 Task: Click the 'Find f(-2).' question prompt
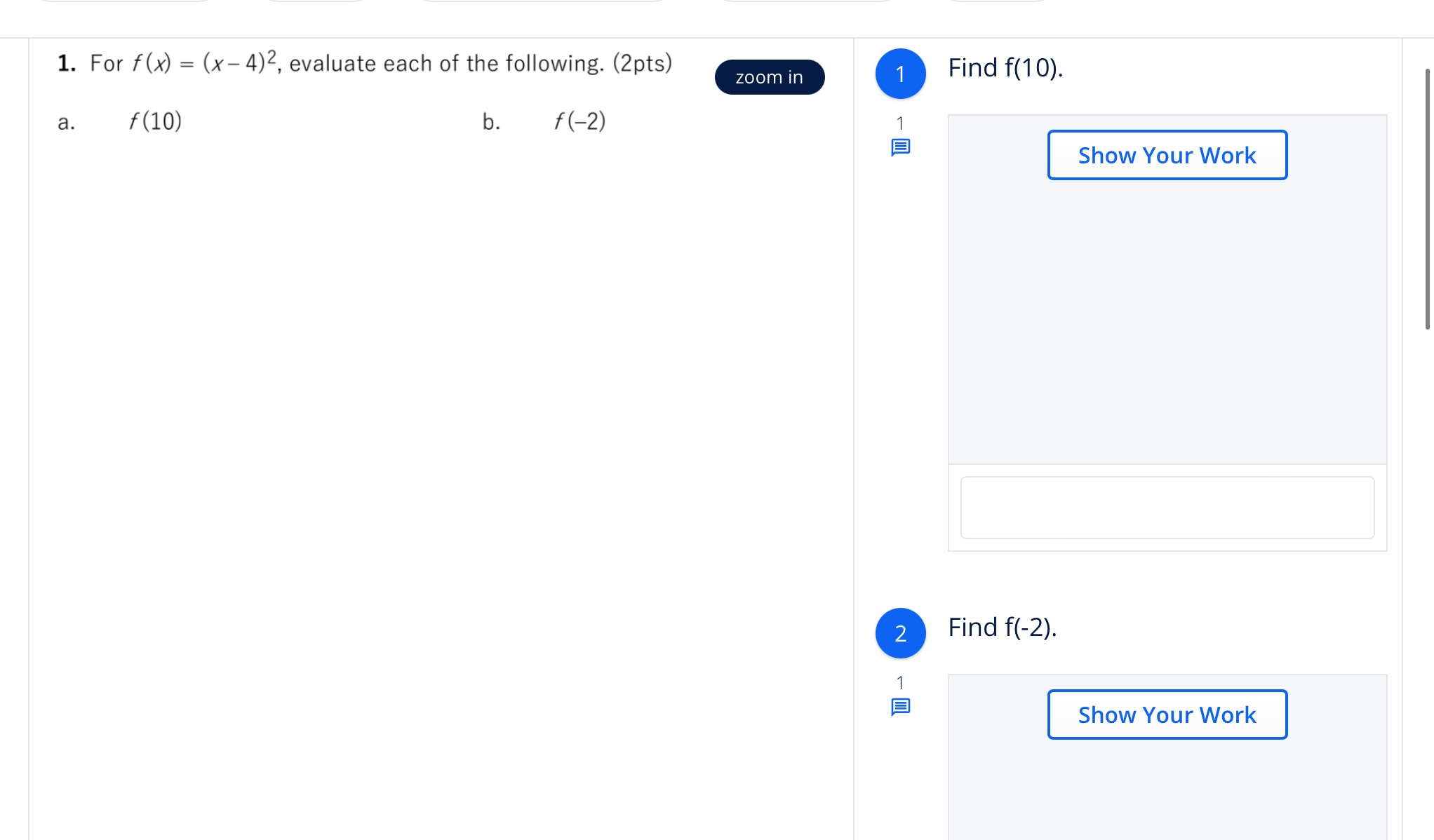point(1002,628)
